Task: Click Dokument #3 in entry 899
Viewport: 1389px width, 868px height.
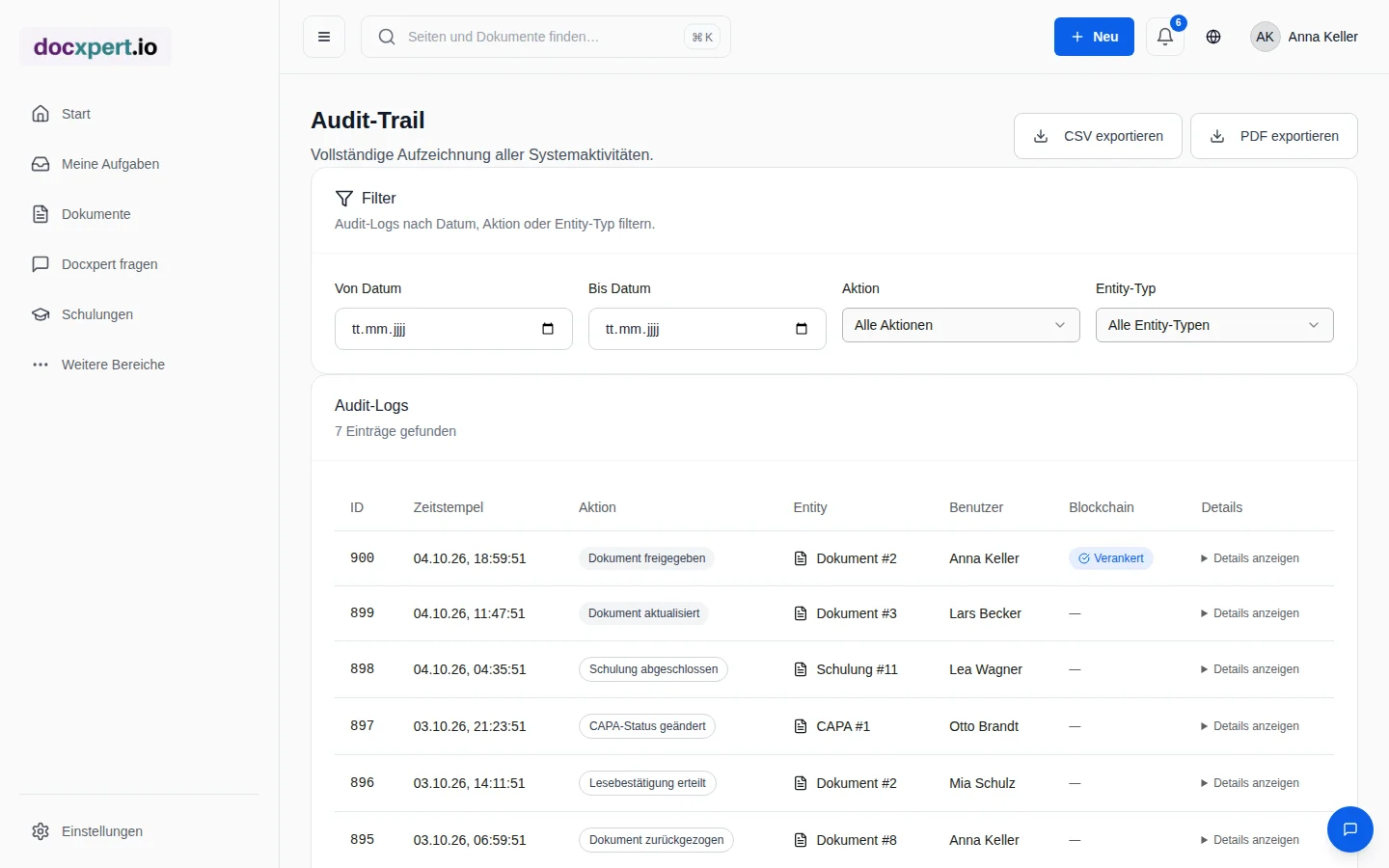Action: [x=857, y=613]
